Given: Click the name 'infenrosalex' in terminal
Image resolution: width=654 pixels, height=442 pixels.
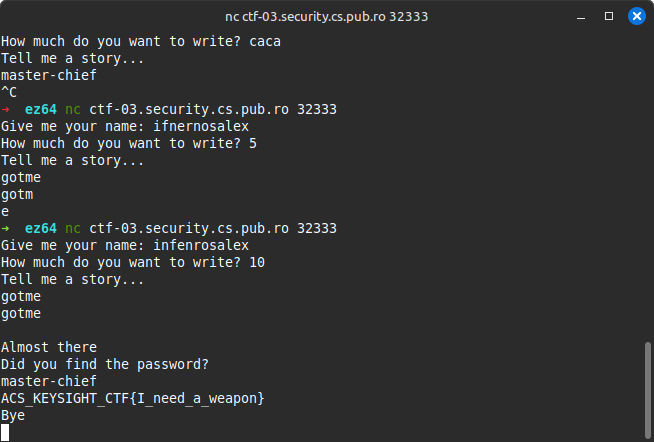Looking at the screenshot, I should [x=201, y=245].
